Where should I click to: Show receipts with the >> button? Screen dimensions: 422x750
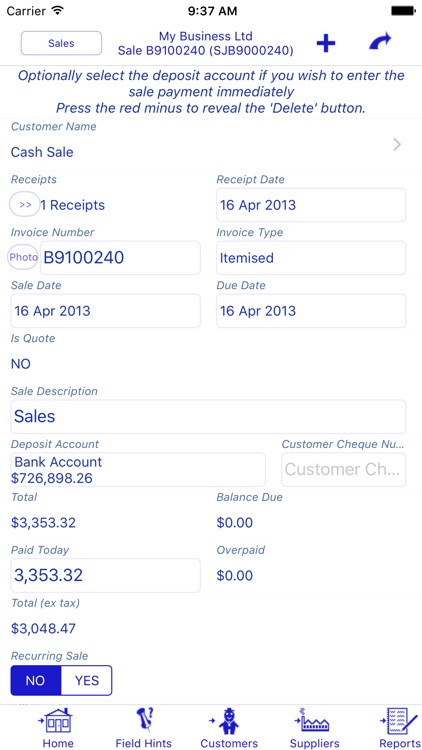(x=24, y=205)
